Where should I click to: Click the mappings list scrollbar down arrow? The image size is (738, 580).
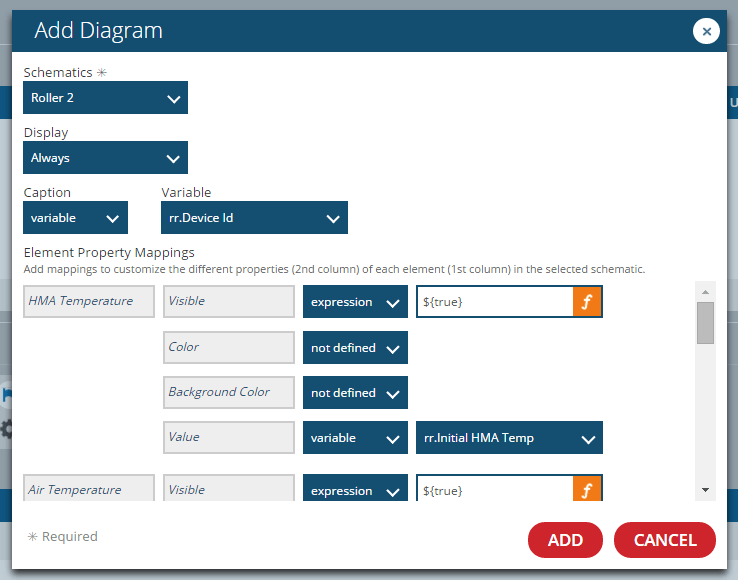click(x=705, y=490)
